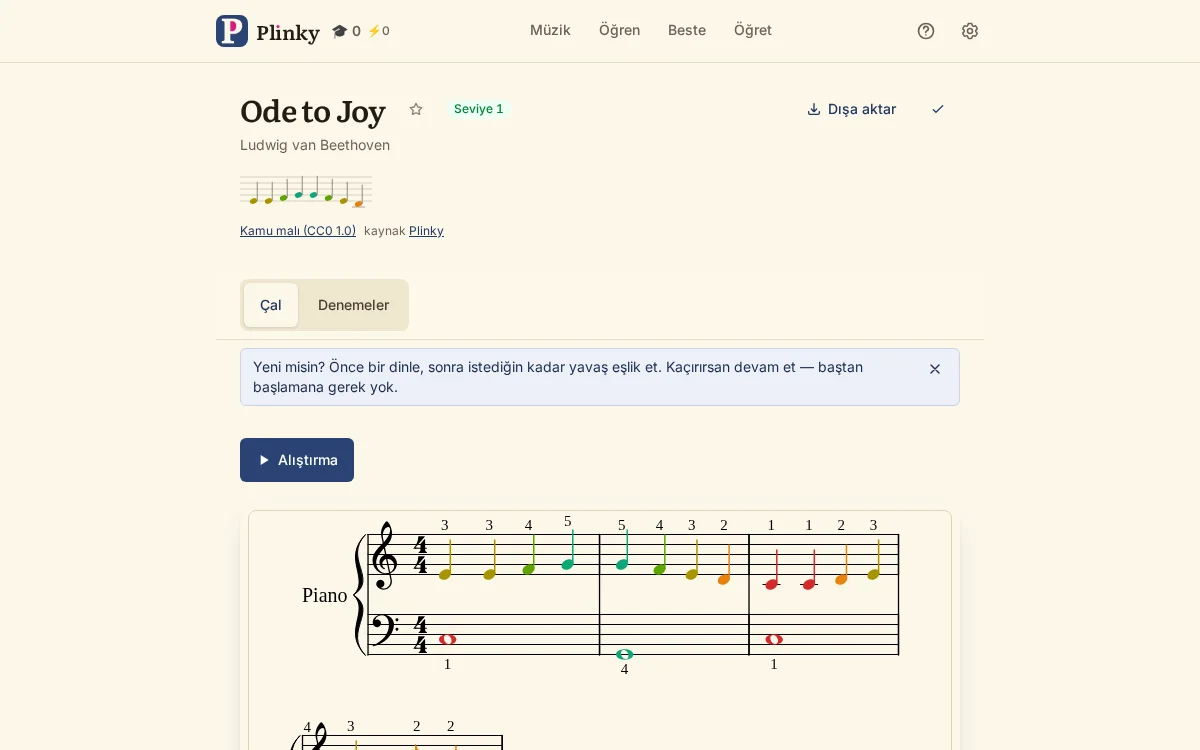Open settings gear icon
Image resolution: width=1200 pixels, height=750 pixels.
point(970,31)
